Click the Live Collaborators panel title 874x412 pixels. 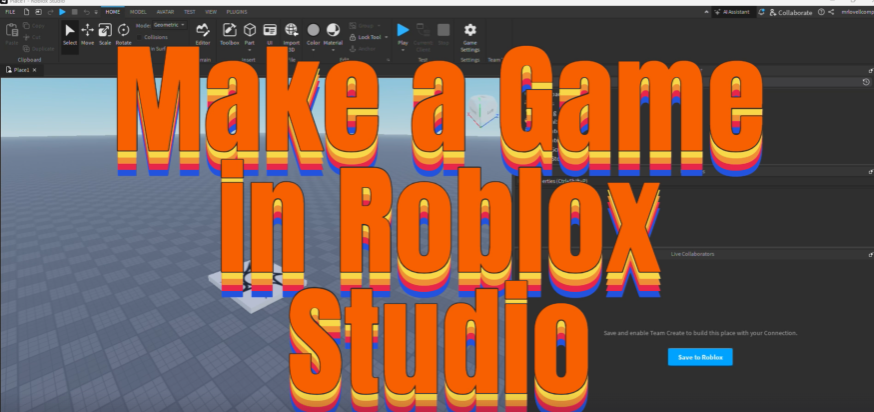pos(692,254)
